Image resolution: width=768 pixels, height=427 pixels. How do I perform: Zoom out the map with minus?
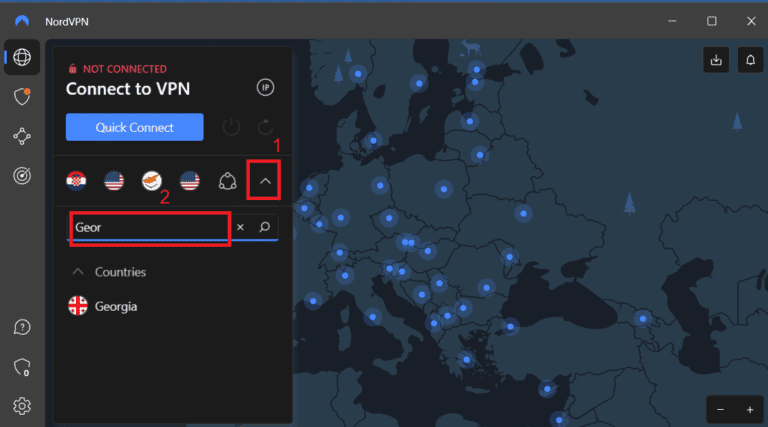[720, 410]
